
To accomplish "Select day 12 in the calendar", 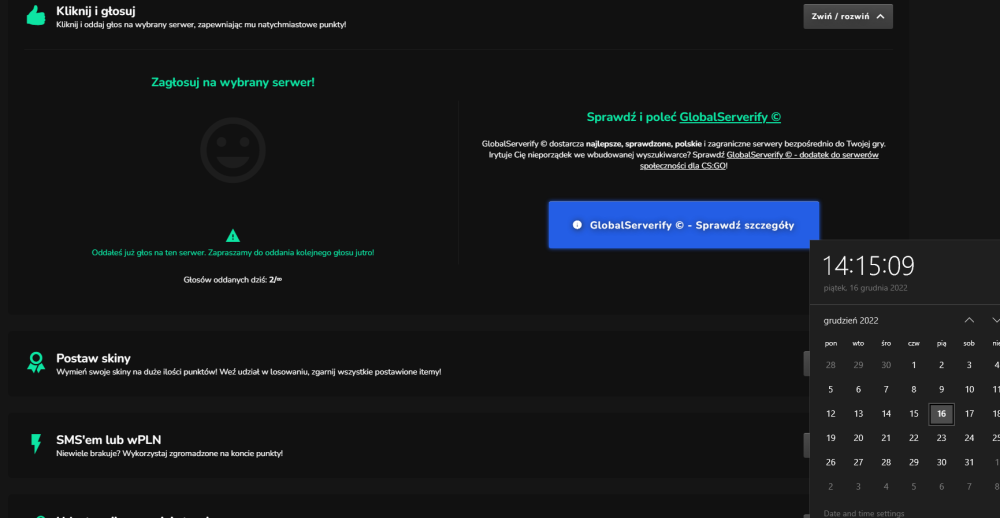I will pyautogui.click(x=830, y=414).
